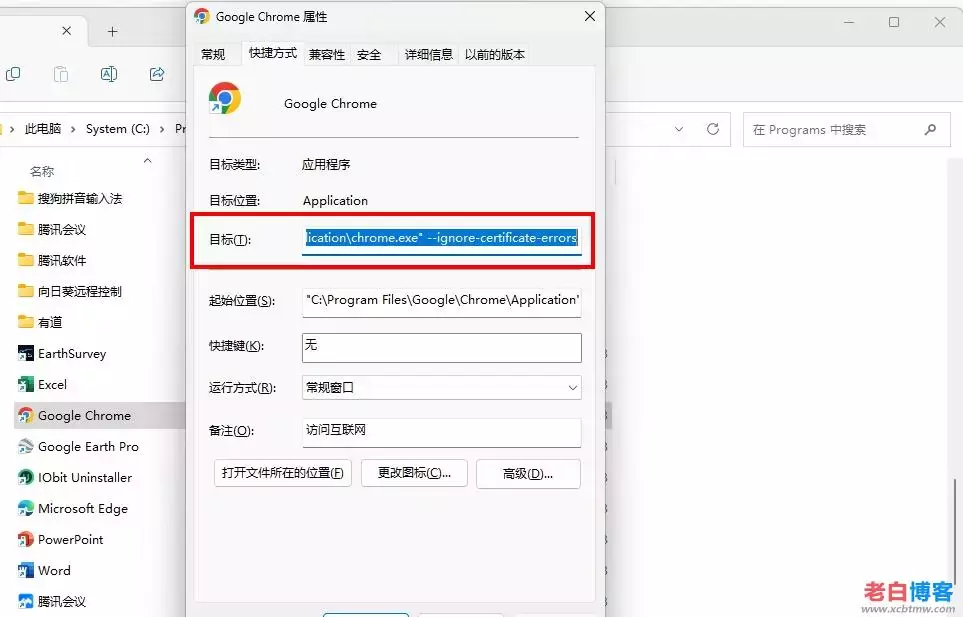Expand the address bar history dropdown
The width and height of the screenshot is (963, 617).
677,129
